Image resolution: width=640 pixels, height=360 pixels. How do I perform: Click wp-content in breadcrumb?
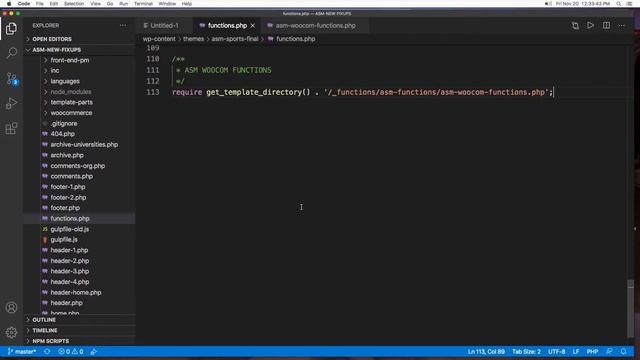coord(159,39)
